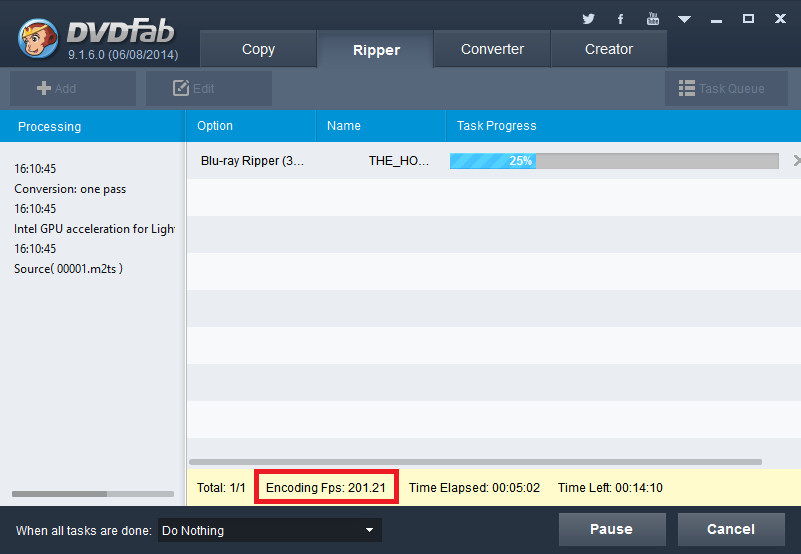
Task: Click the DVDFab monkey logo
Action: click(x=38, y=38)
